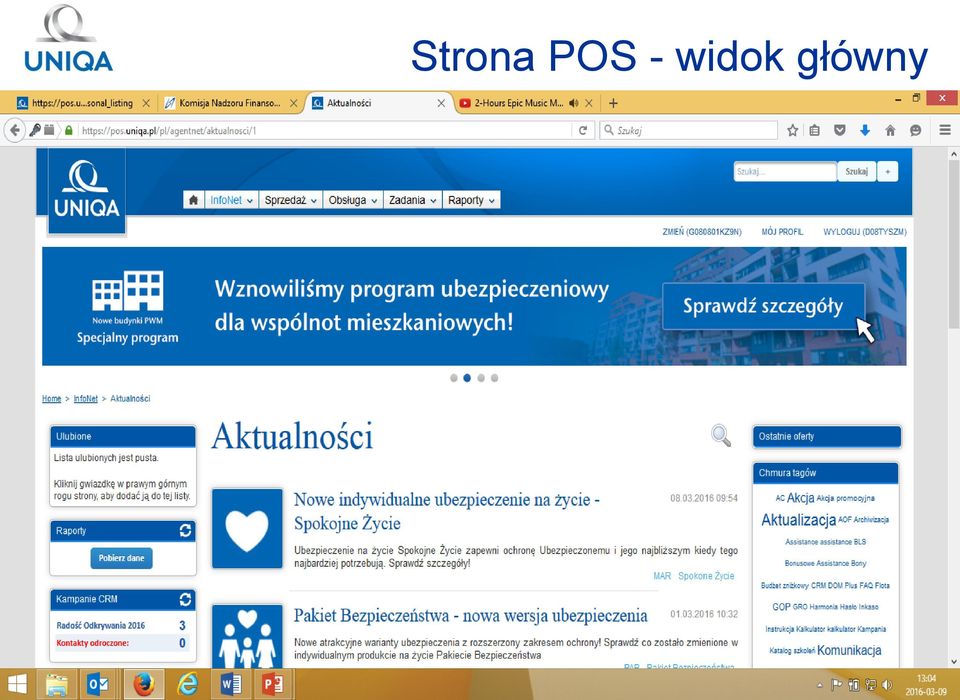Refresh the Kampanie CRM panel
Screen dimensions: 960x700
(186, 600)
